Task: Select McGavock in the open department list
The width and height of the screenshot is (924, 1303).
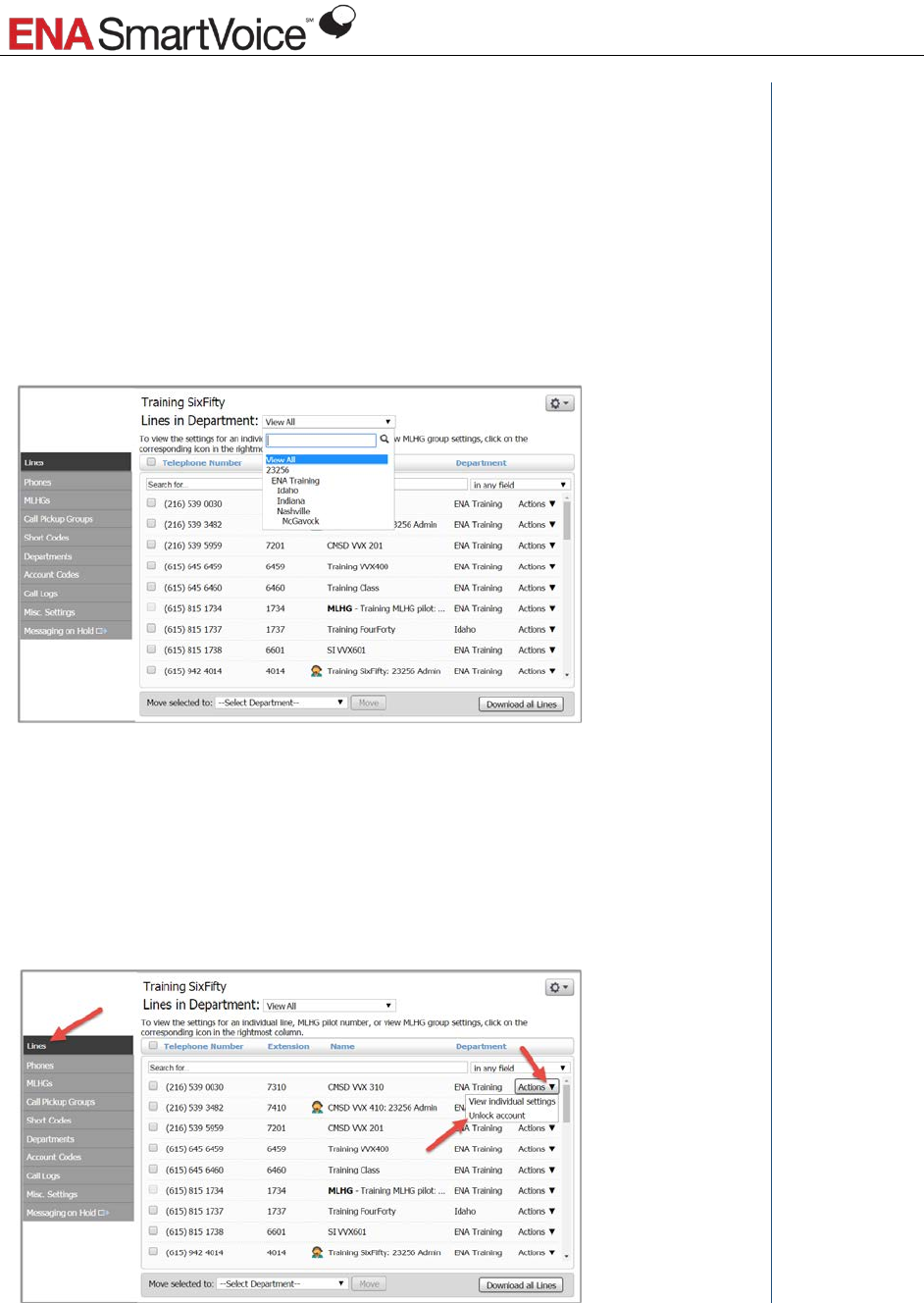Action: pyautogui.click(x=300, y=521)
